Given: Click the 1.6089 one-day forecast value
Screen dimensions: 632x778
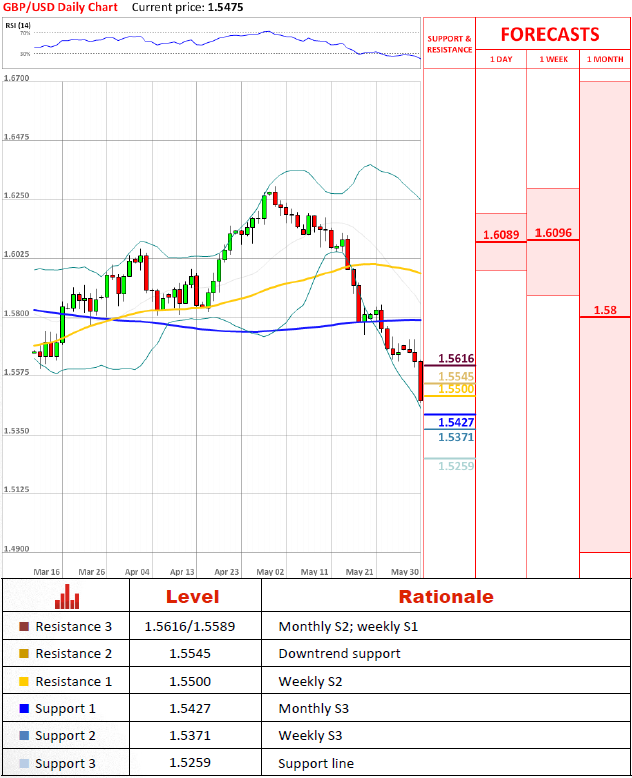Looking at the screenshot, I should 501,234.
